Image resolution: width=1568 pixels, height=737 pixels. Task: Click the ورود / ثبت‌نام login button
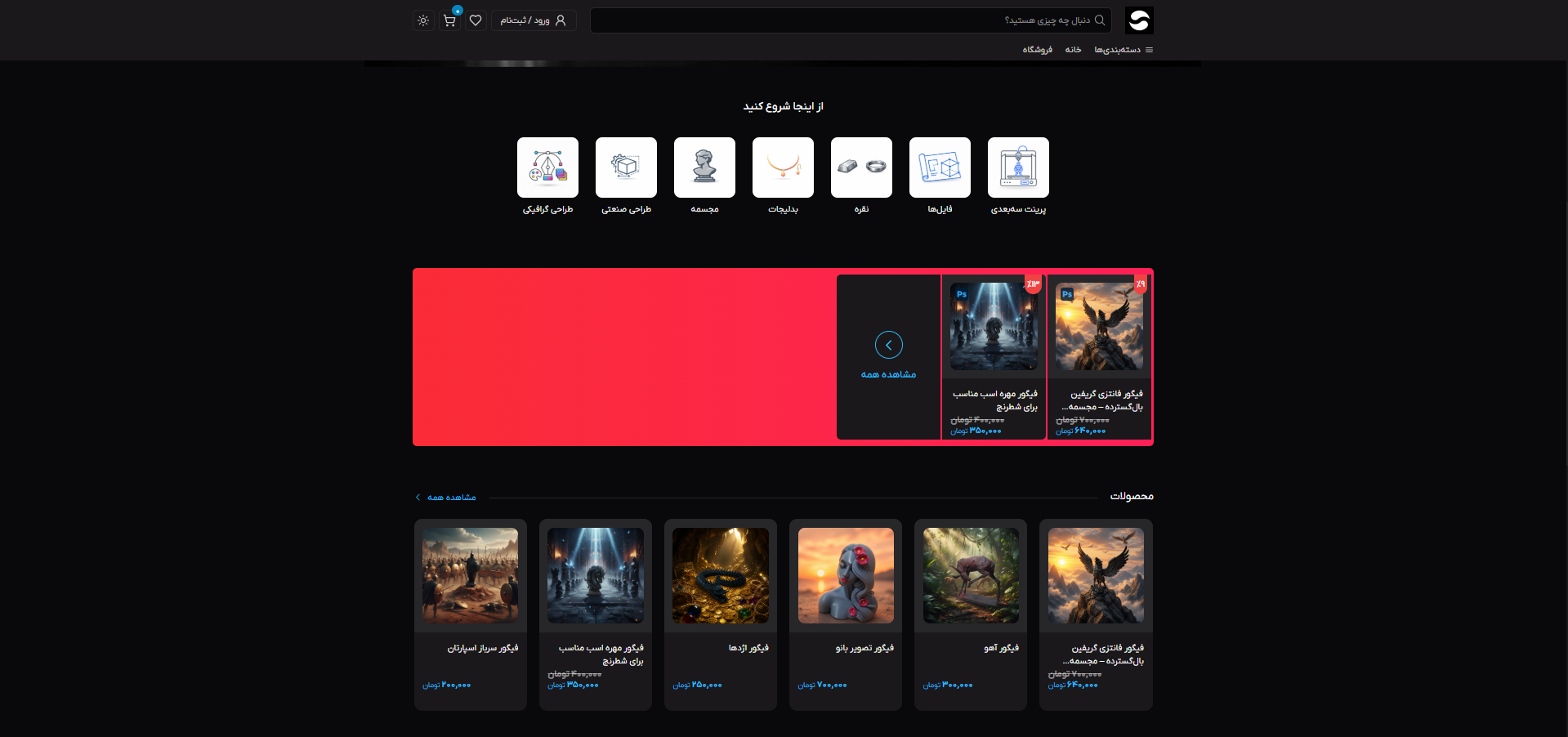534,20
